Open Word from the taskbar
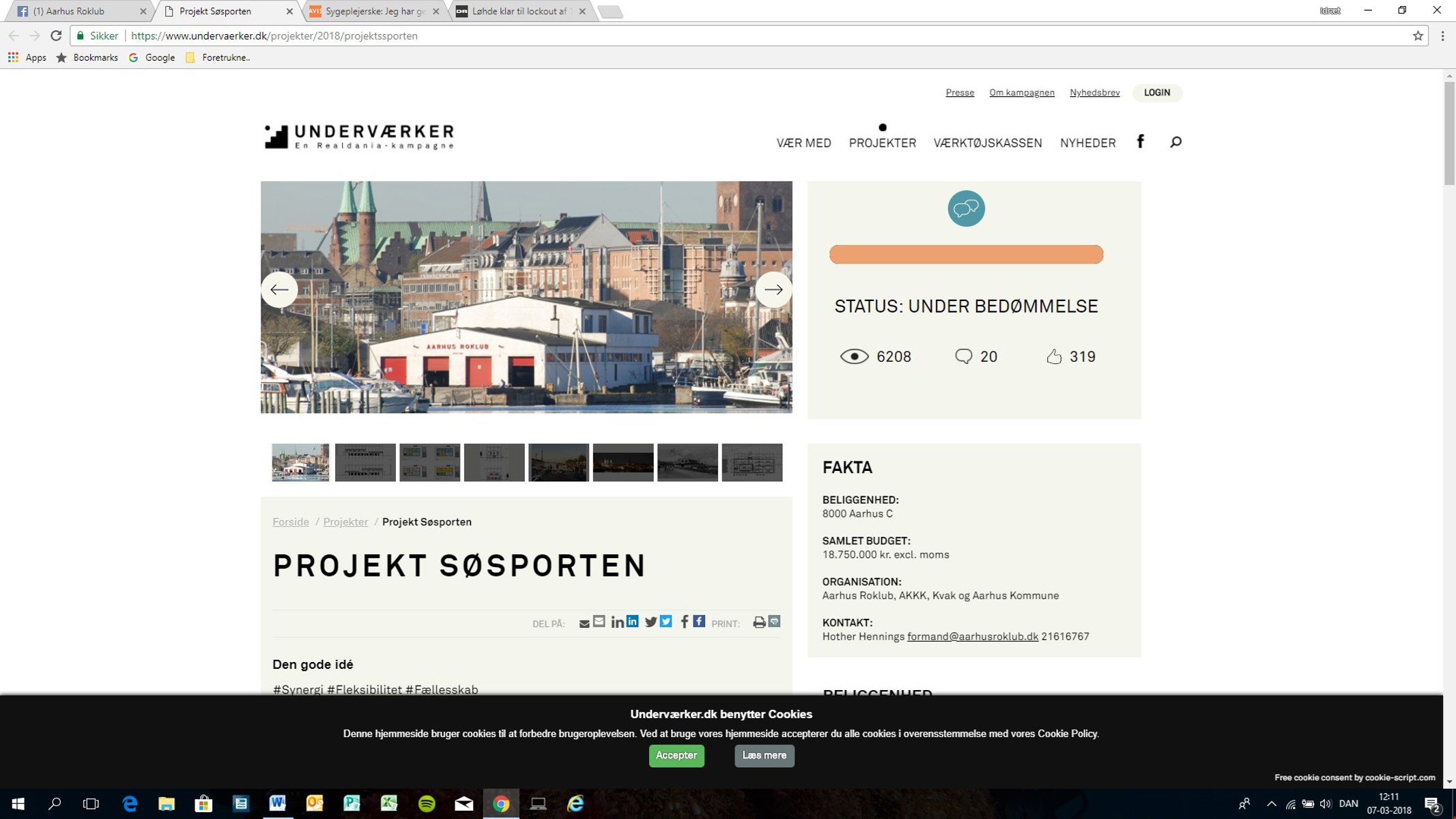The image size is (1456, 819). pos(277,803)
